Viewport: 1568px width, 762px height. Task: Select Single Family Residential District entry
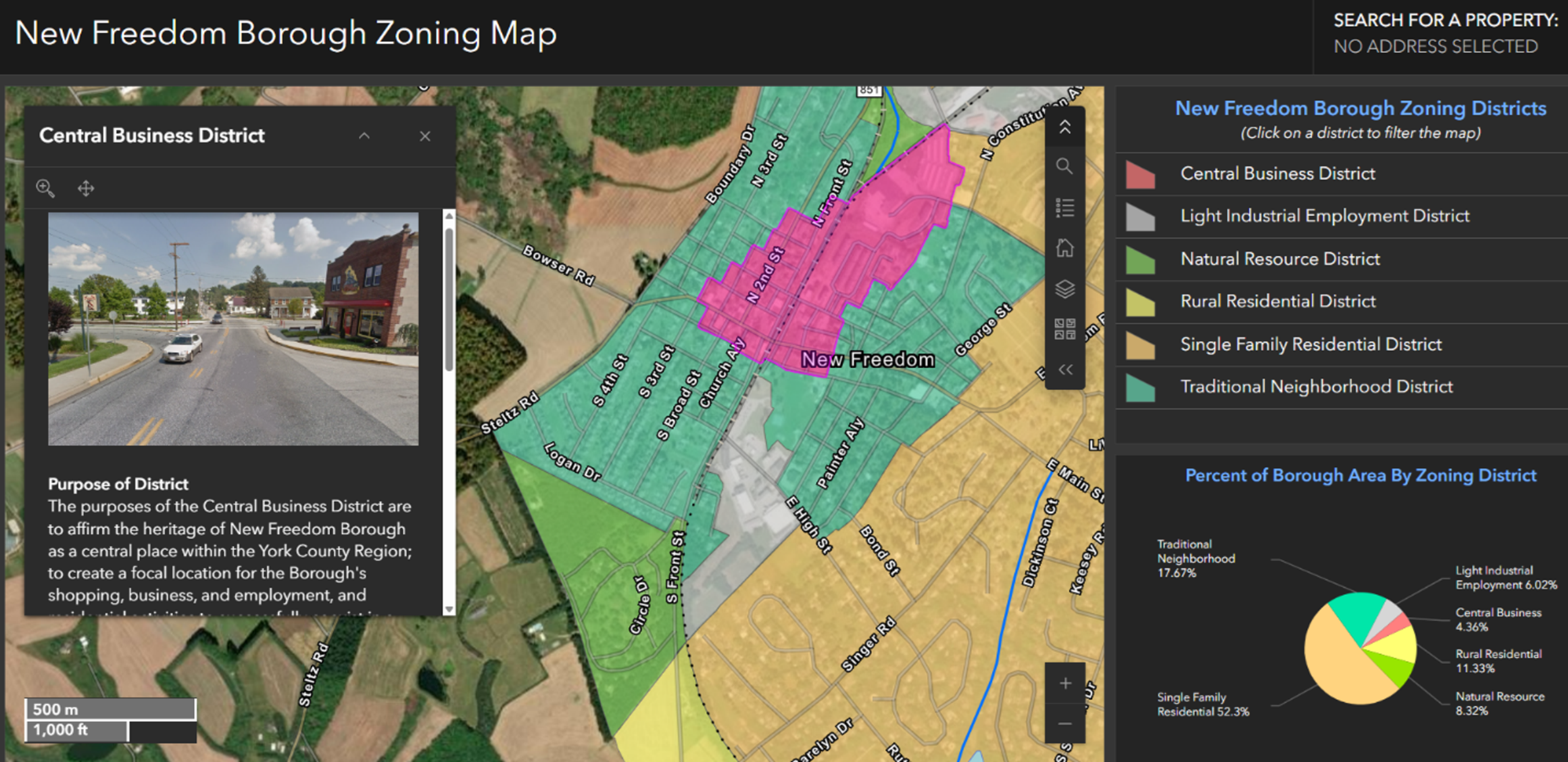[1310, 345]
